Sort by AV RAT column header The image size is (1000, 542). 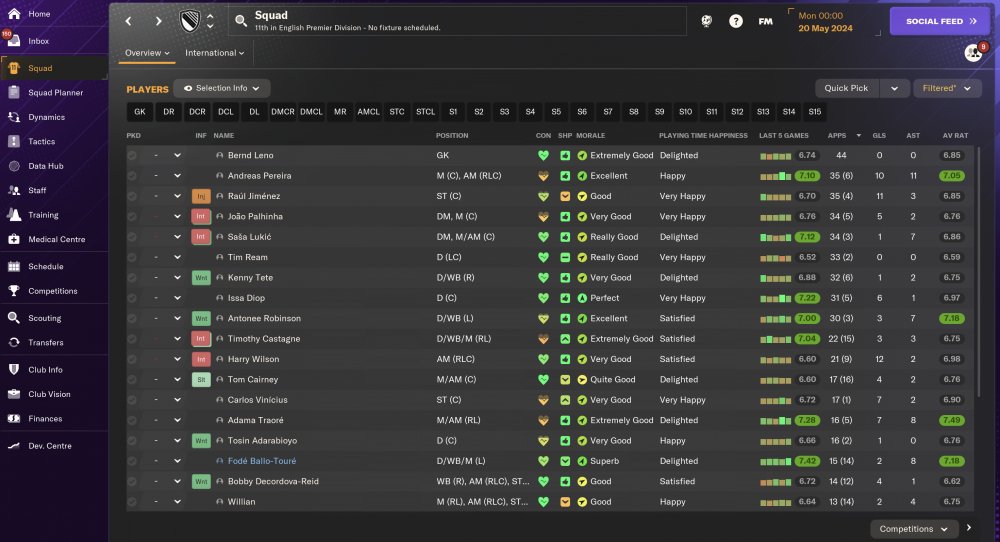955,136
